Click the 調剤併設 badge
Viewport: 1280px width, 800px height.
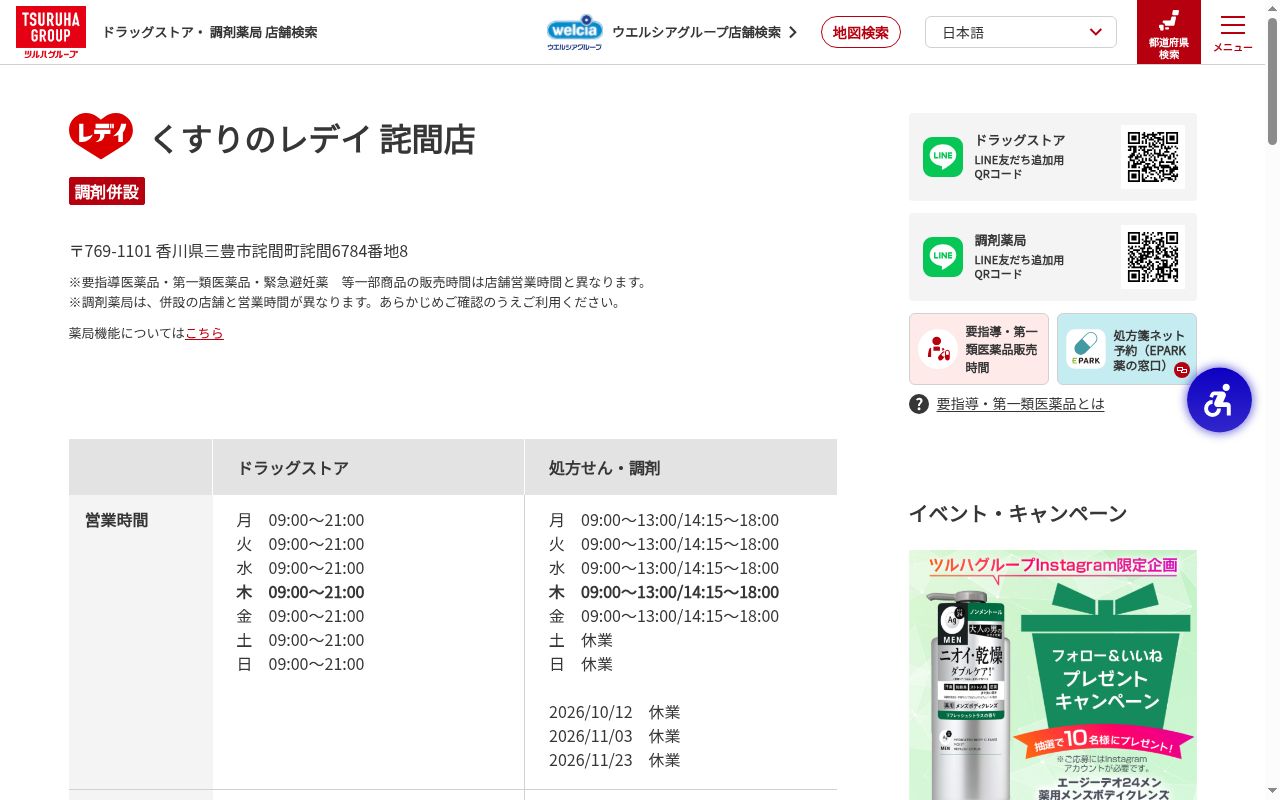coord(107,191)
